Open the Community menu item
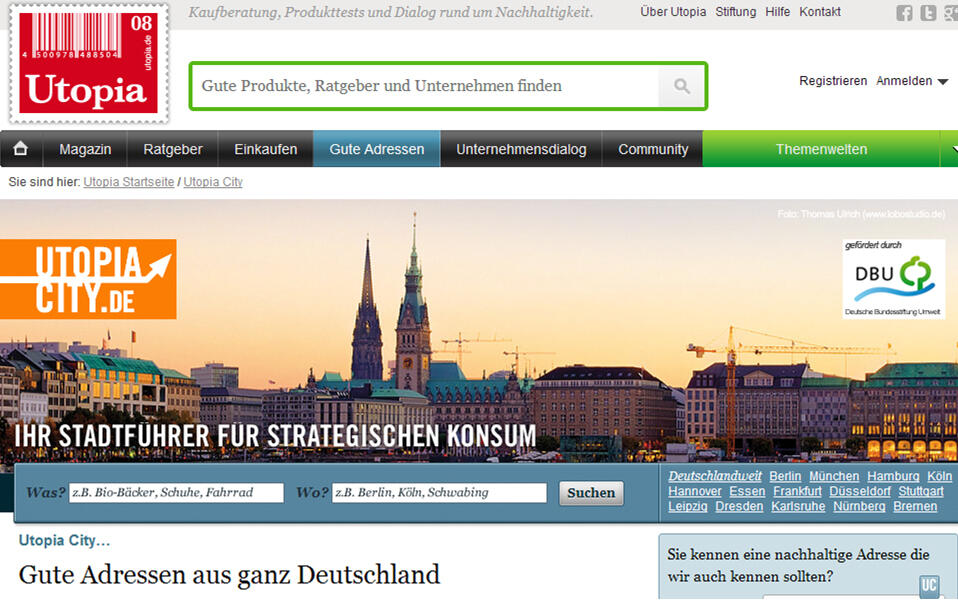The width and height of the screenshot is (958, 603). coord(652,148)
